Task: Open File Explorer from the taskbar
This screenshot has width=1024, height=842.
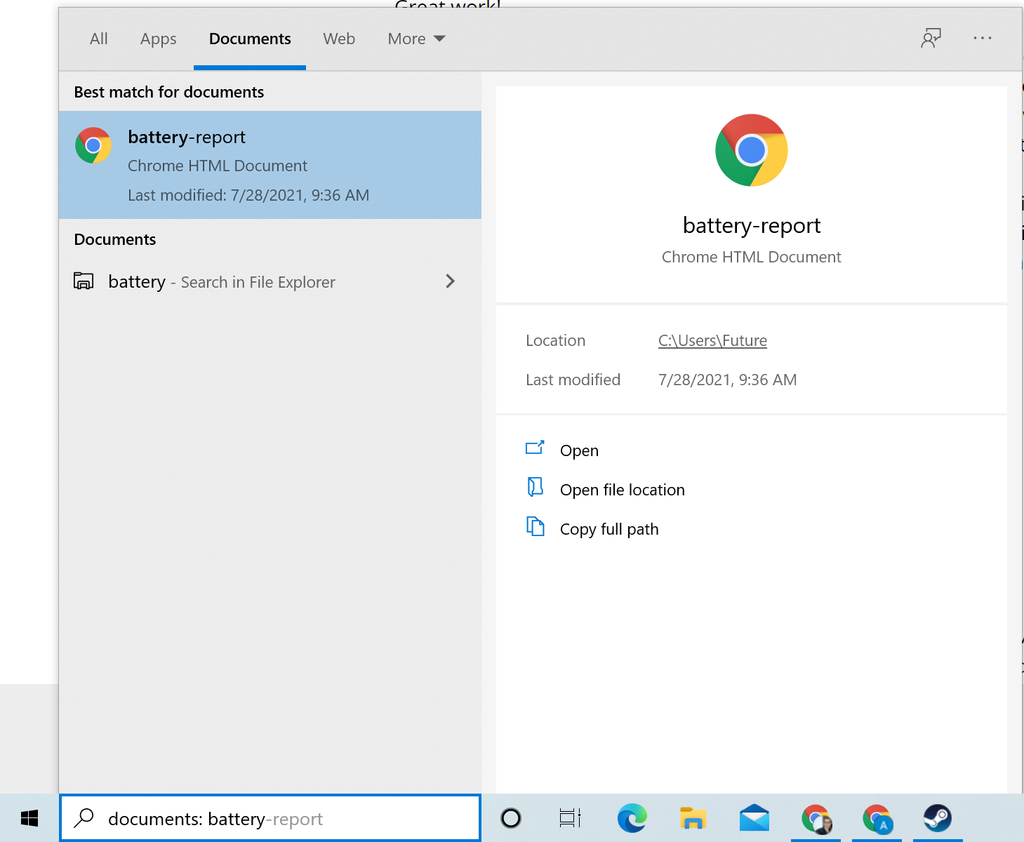Action: tap(693, 818)
